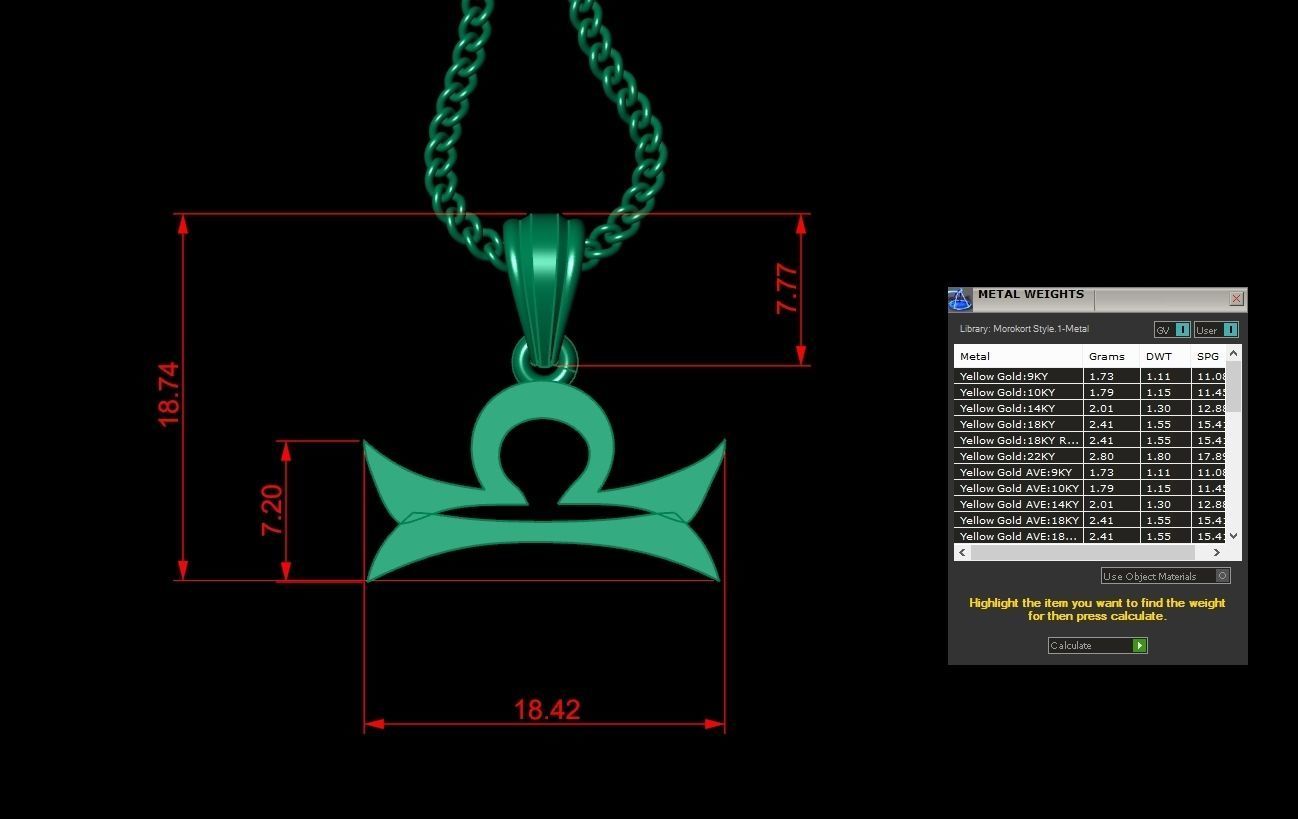Toggle the GV library switch
This screenshot has width=1298, height=819.
1172,329
